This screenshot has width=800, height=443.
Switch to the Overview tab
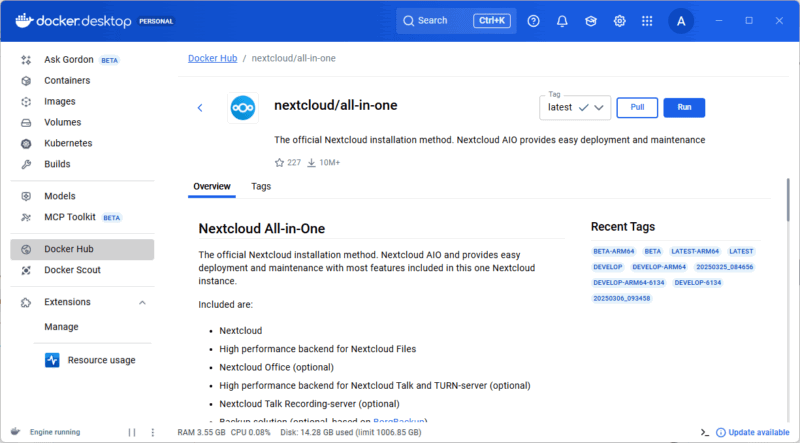pos(212,186)
